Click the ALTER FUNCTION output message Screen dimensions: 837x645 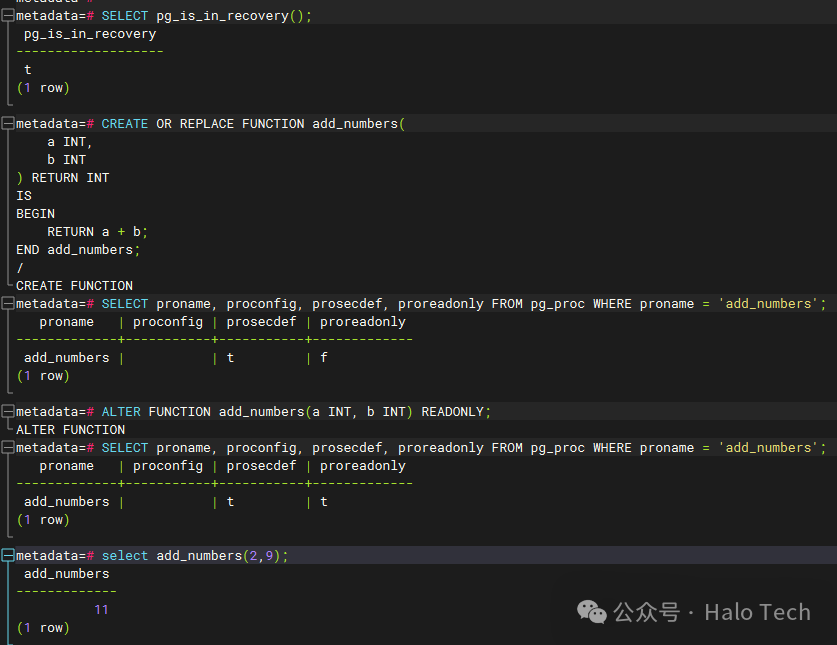coord(70,430)
